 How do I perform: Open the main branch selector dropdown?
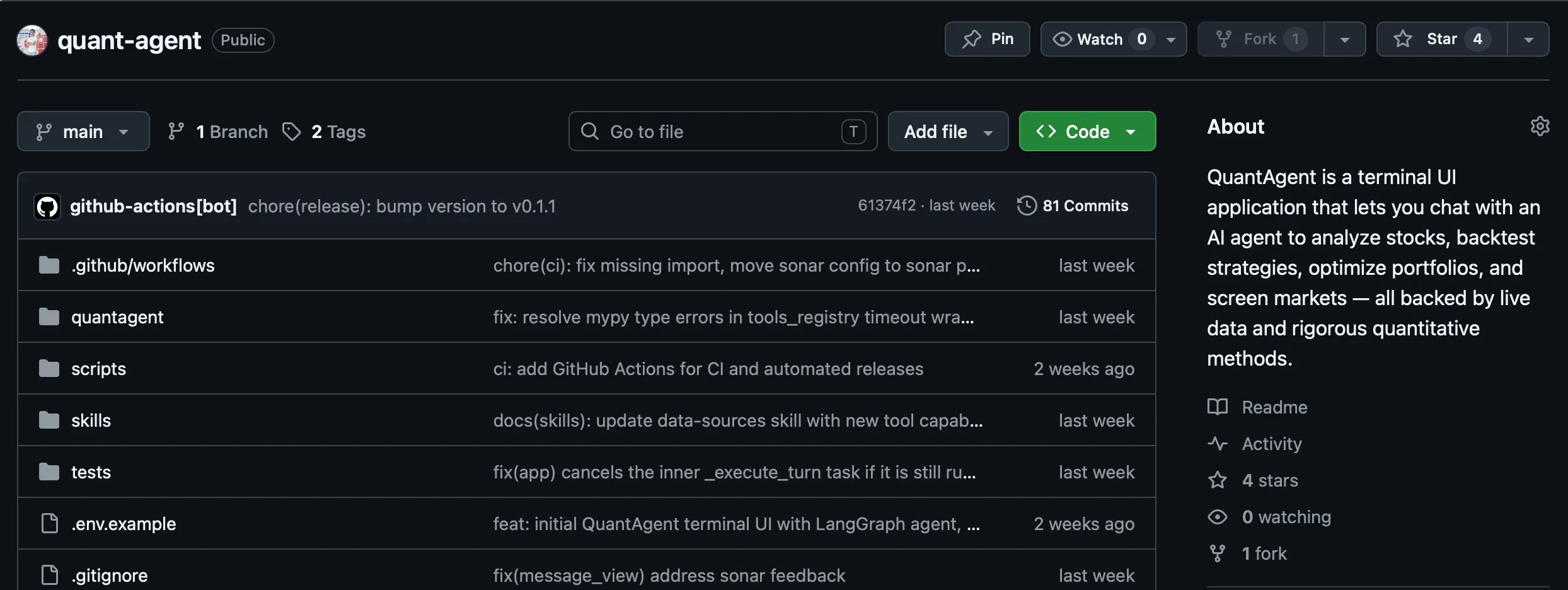point(83,131)
